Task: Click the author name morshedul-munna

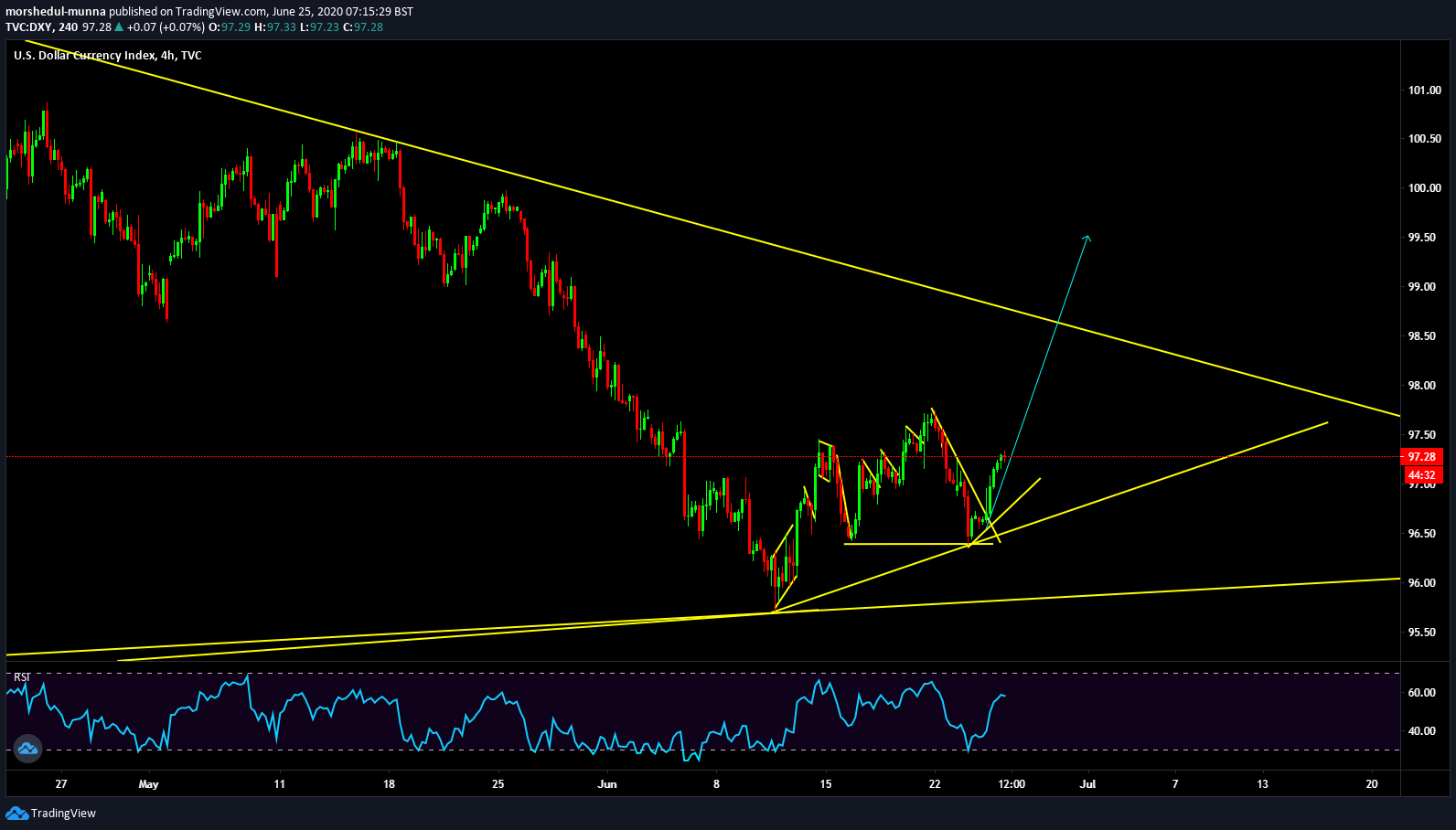Action: [56, 12]
